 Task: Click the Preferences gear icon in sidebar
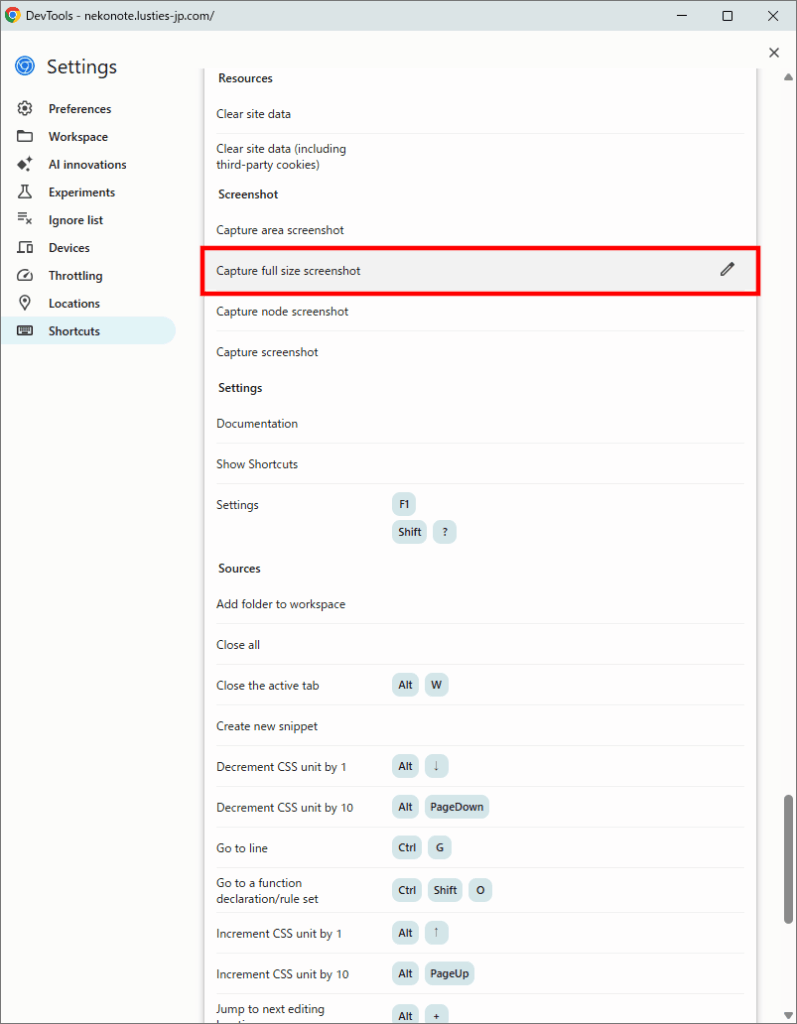pyautogui.click(x=25, y=108)
